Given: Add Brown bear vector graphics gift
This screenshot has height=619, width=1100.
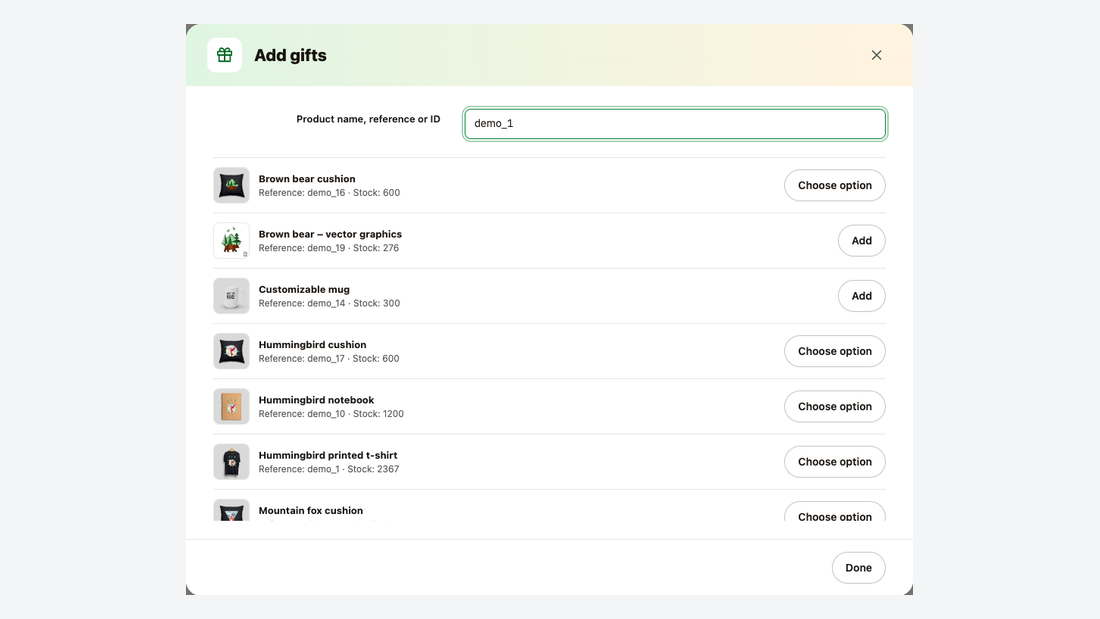Looking at the screenshot, I should click(x=861, y=241).
